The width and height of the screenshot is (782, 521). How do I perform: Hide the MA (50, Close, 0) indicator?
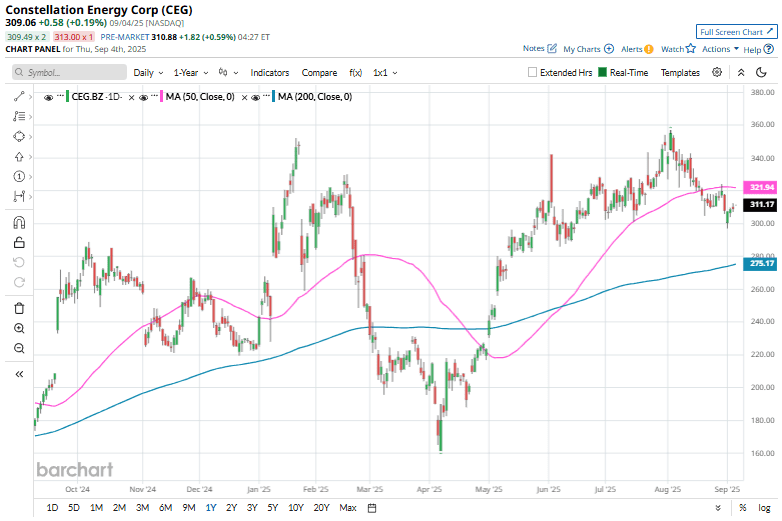click(144, 97)
